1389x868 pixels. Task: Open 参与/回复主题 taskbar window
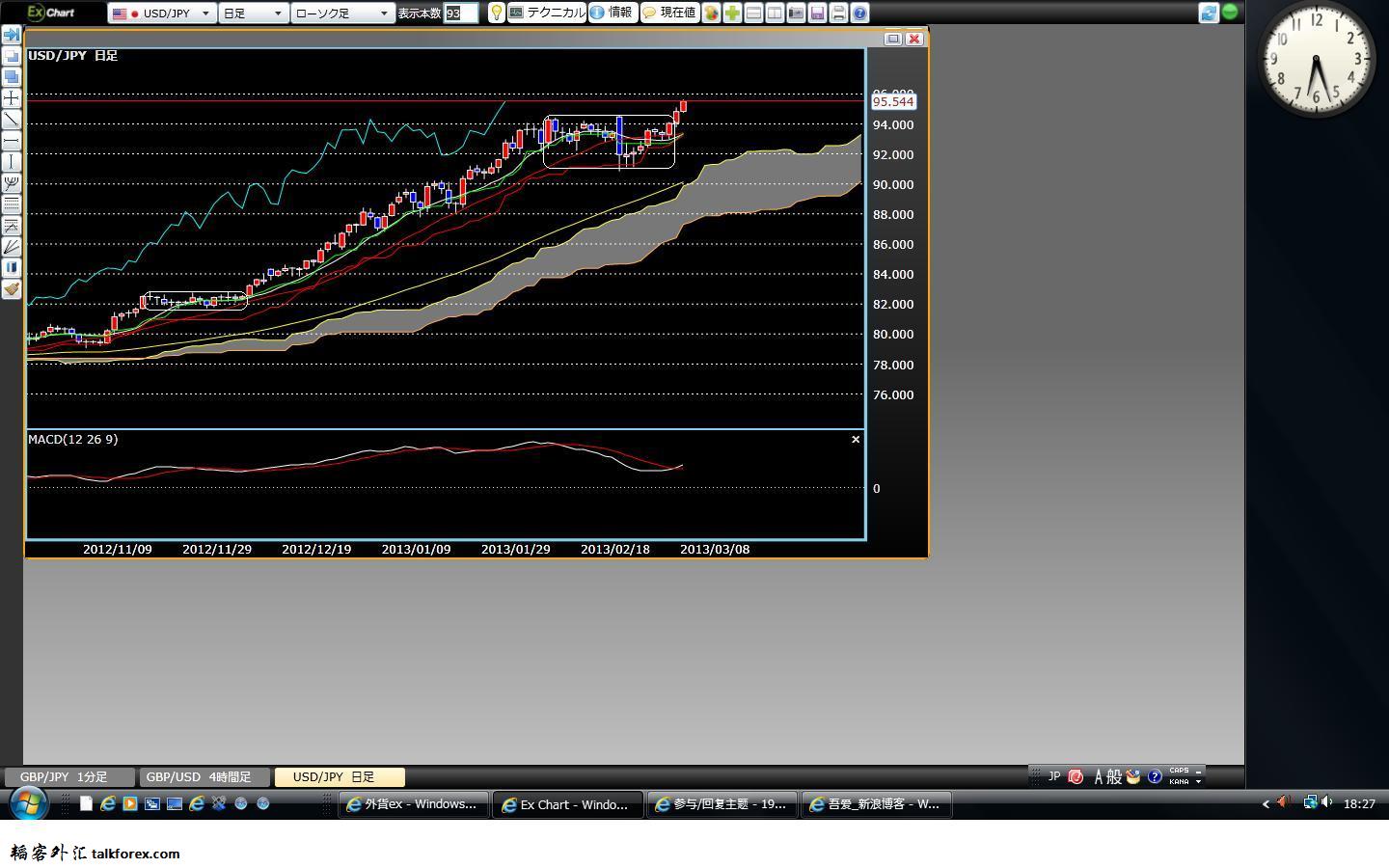click(x=722, y=804)
